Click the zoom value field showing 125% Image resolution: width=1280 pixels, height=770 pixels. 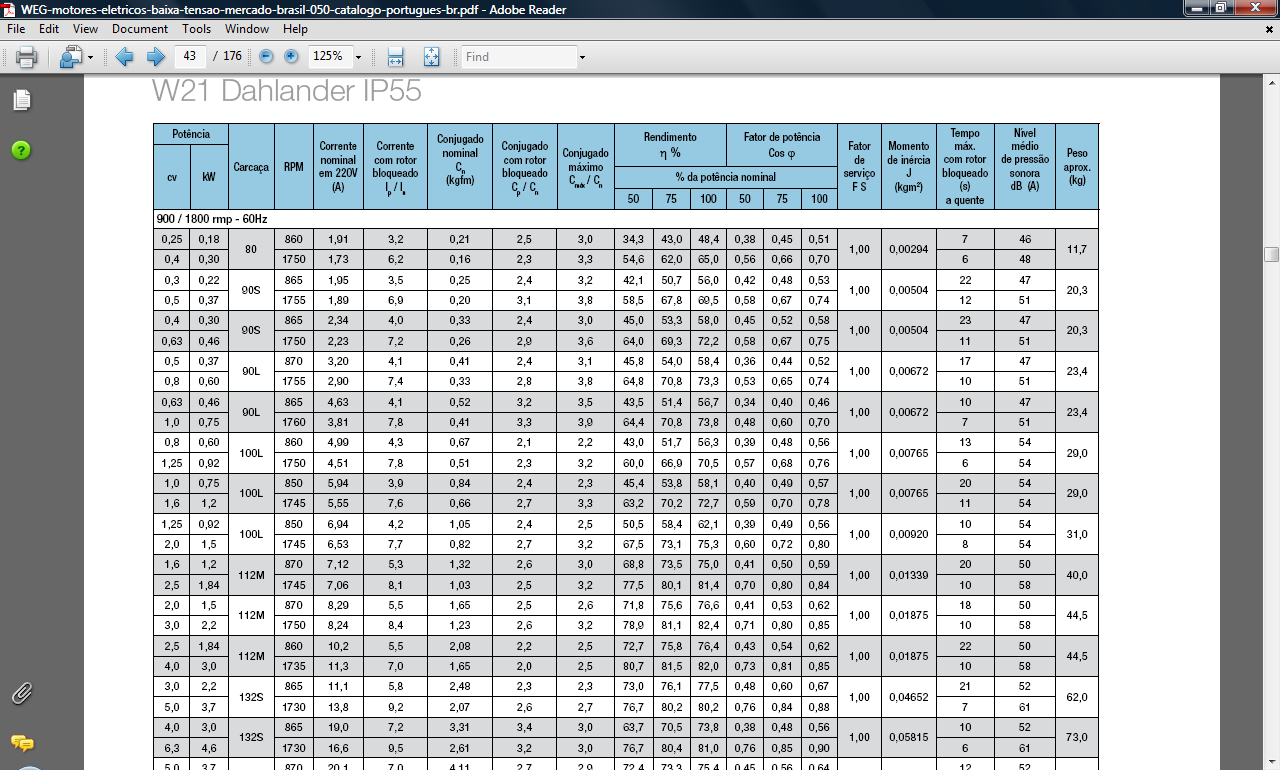[x=329, y=57]
